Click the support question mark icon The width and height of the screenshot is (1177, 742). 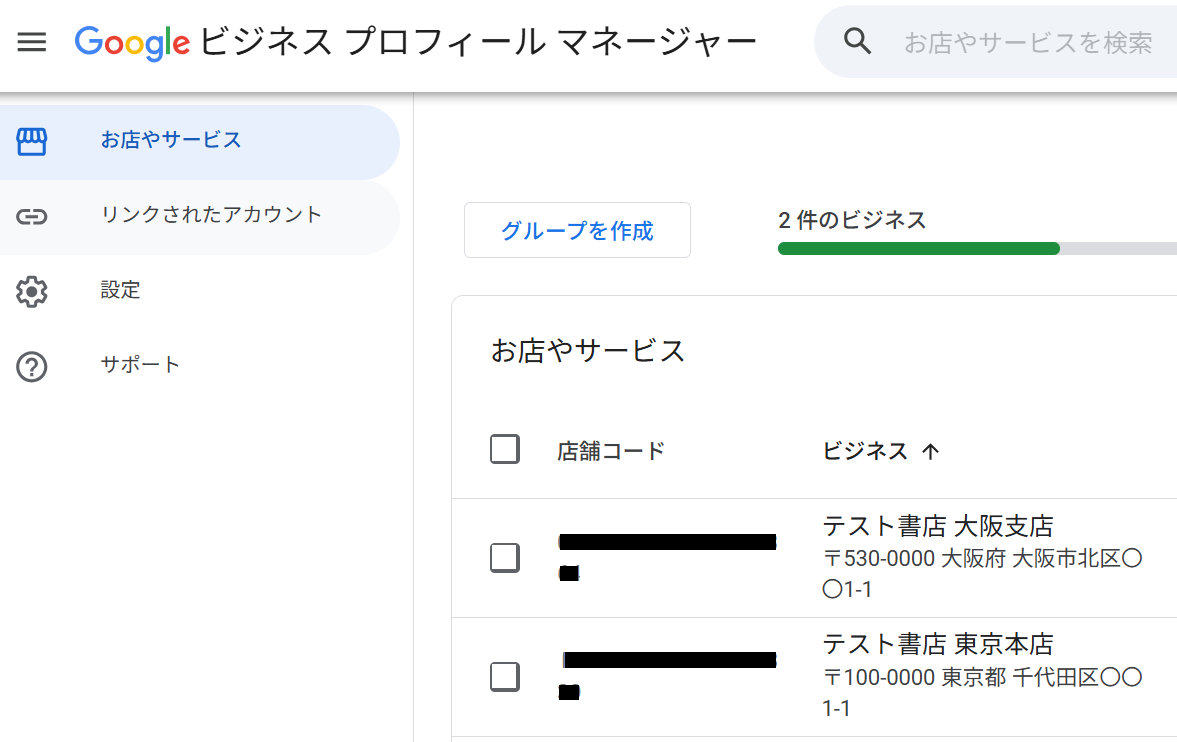point(32,367)
